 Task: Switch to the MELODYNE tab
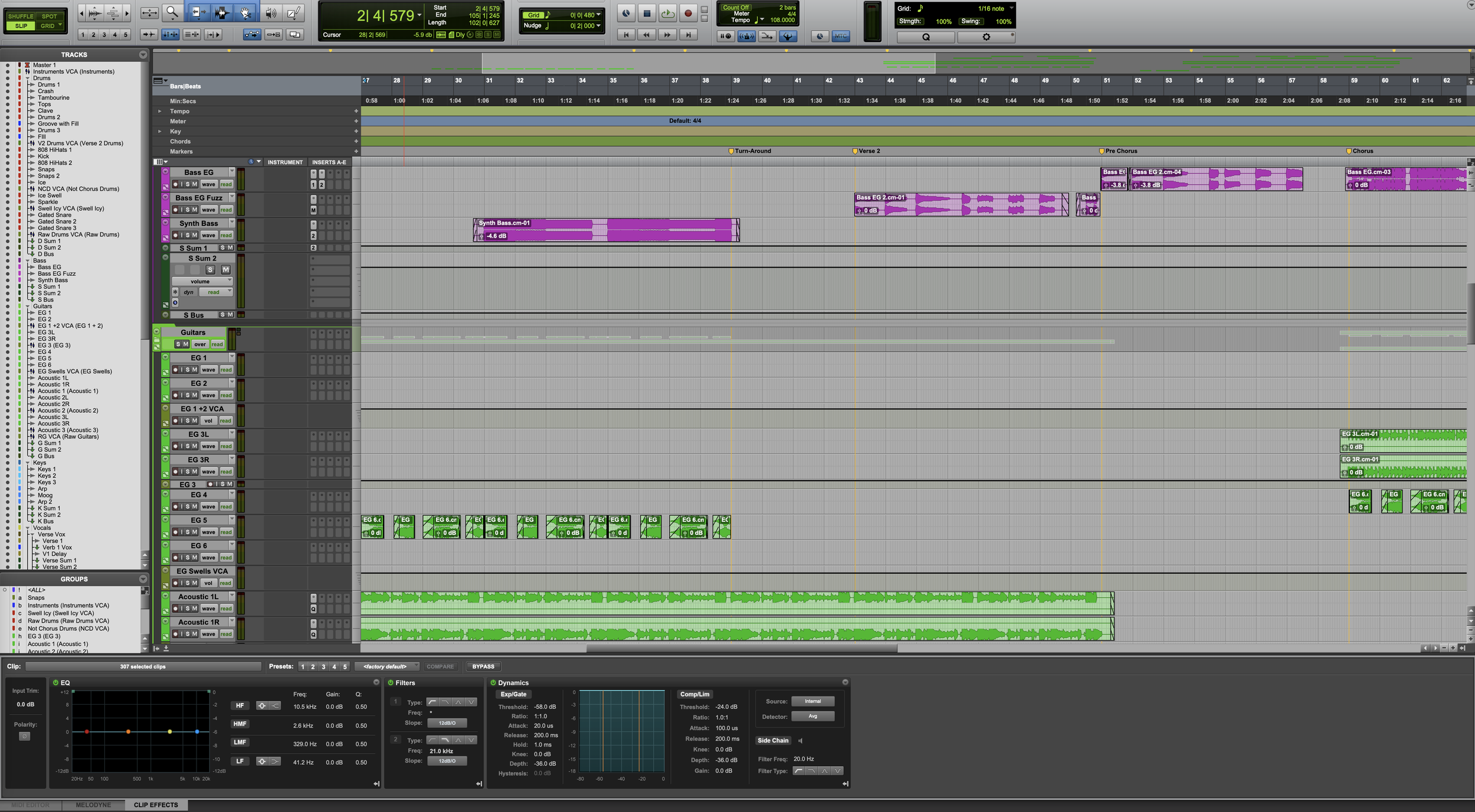click(x=93, y=805)
